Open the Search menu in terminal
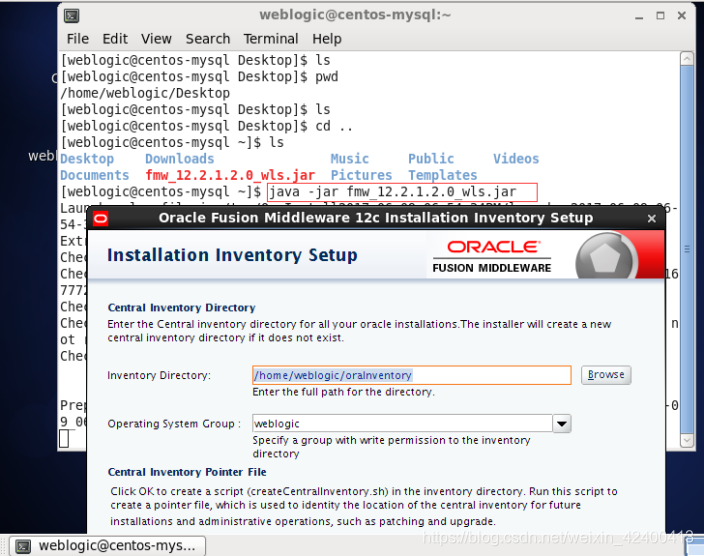 pos(208,39)
